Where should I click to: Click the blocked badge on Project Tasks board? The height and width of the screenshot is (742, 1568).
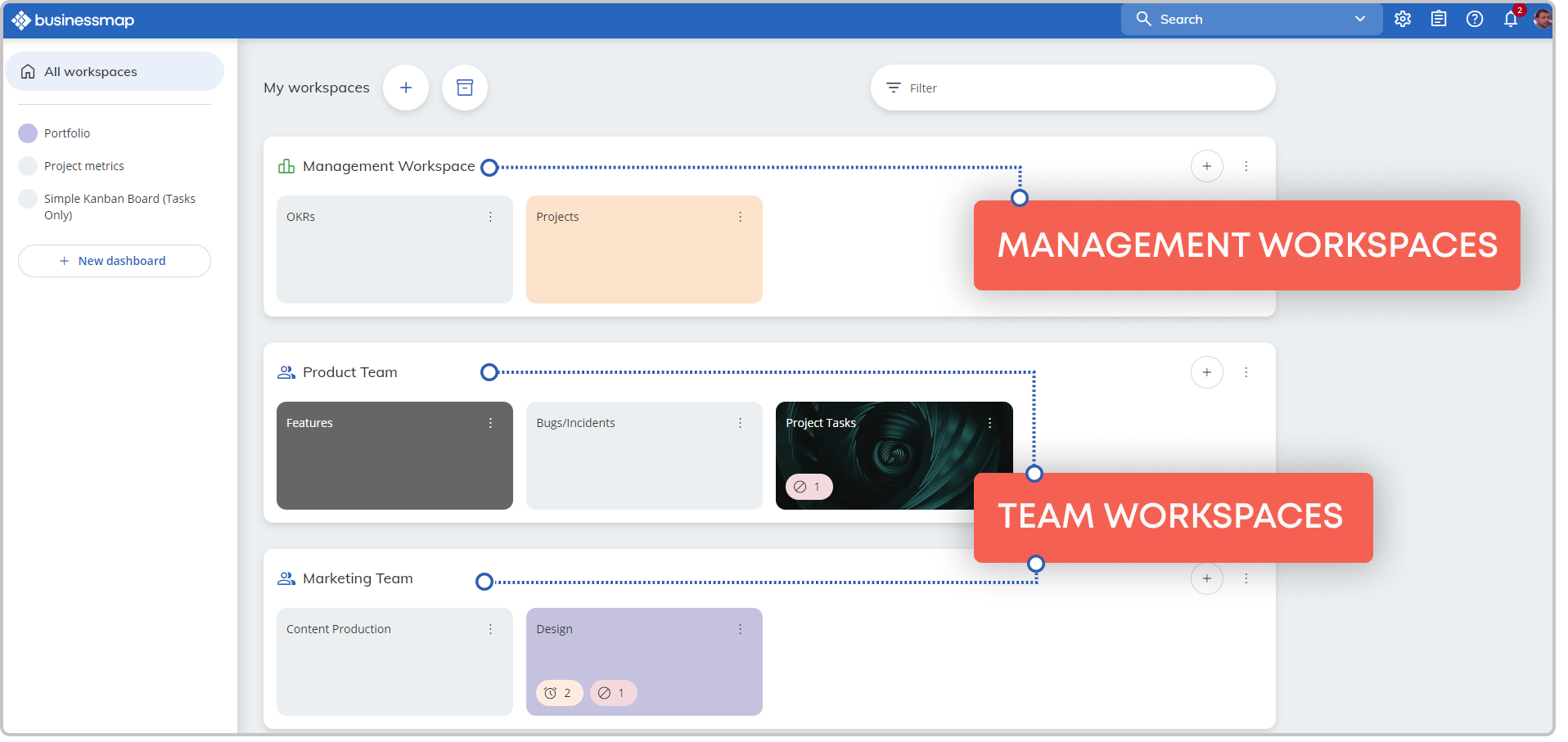(x=808, y=487)
